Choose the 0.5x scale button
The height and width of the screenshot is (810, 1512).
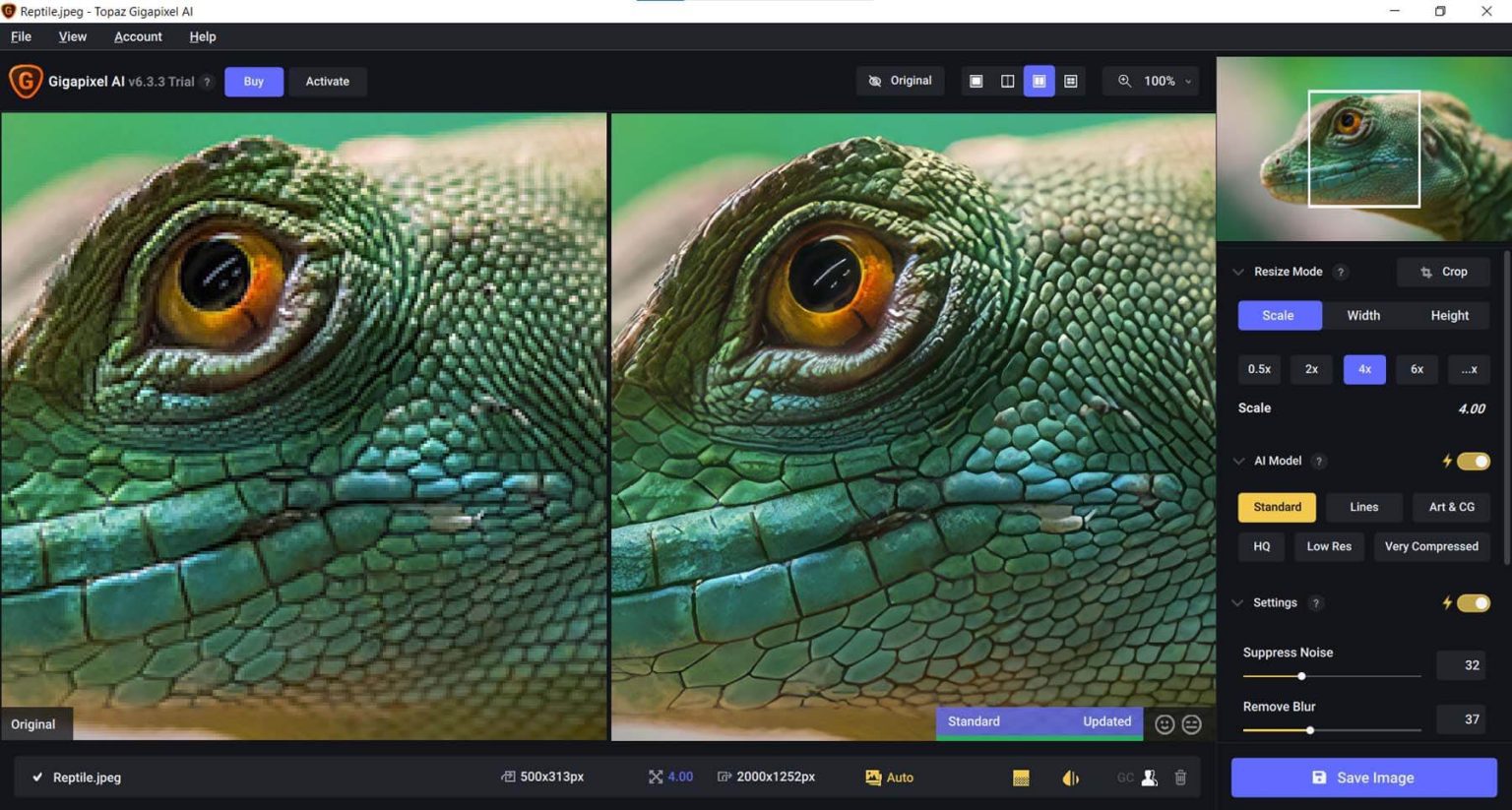(1259, 369)
